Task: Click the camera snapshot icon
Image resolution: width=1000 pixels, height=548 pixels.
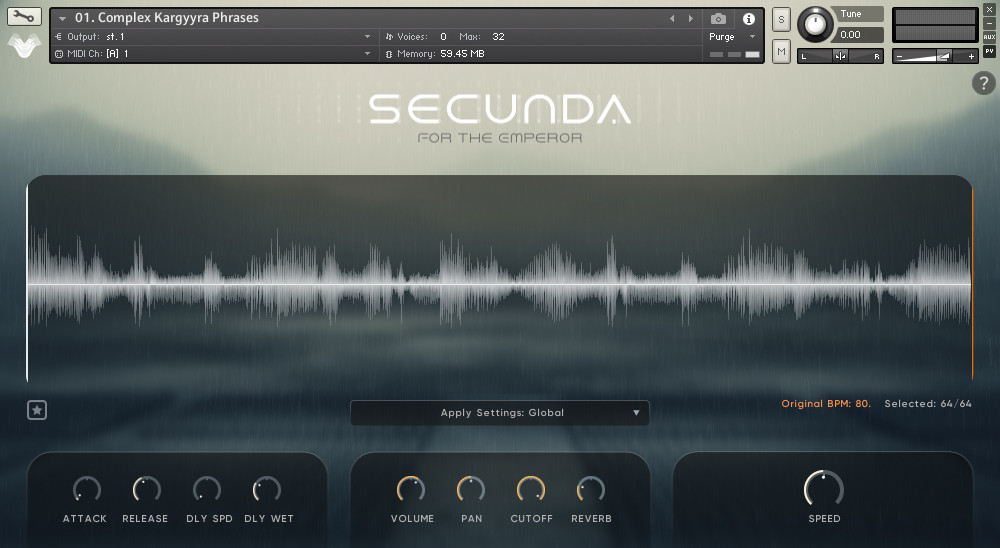Action: click(x=718, y=19)
